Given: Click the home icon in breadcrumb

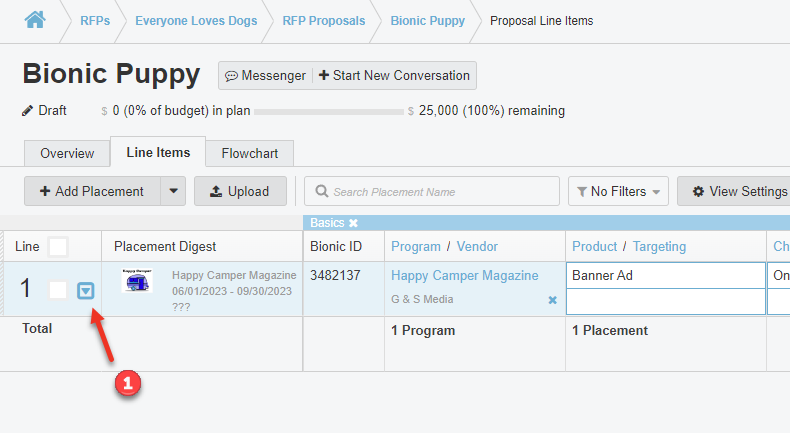Looking at the screenshot, I should tap(35, 20).
